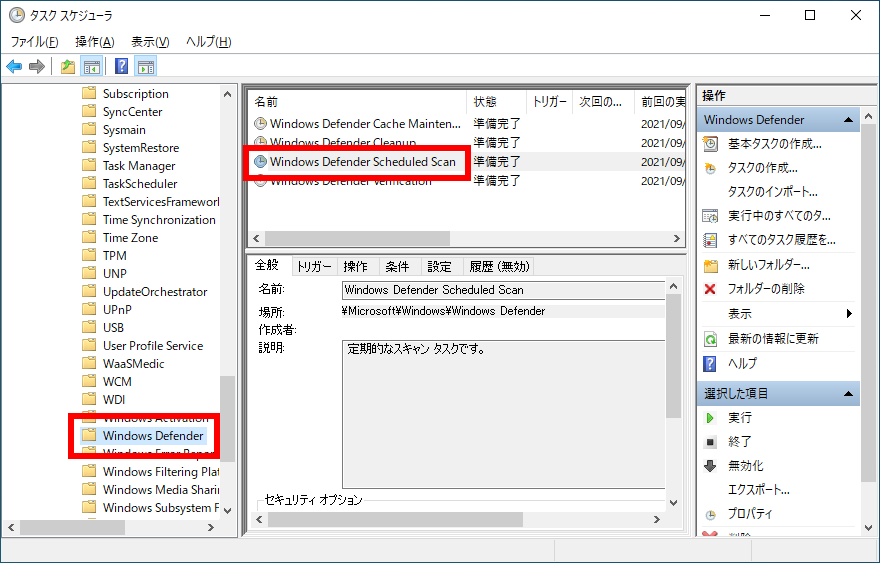880x563 pixels.
Task: Click the トリガー column header
Action: [549, 102]
